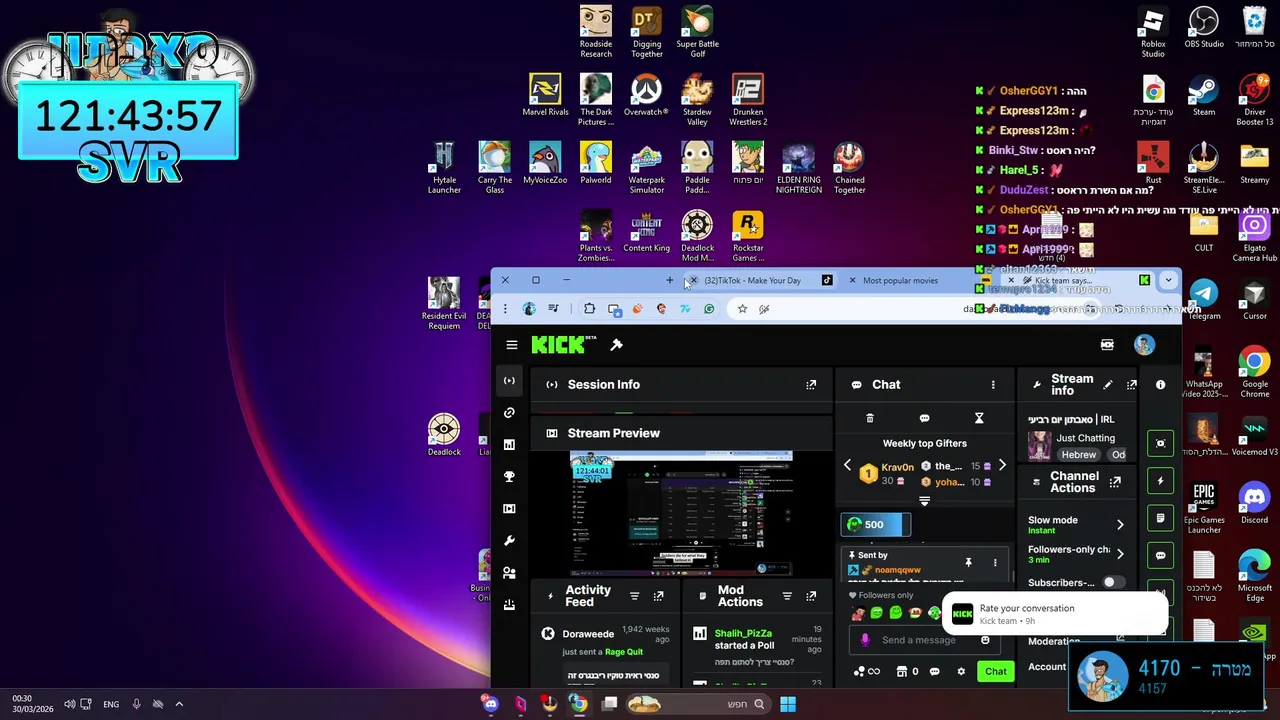The width and height of the screenshot is (1280, 720).
Task: Expand Slow mode options
Action: pyautogui.click(x=1119, y=524)
